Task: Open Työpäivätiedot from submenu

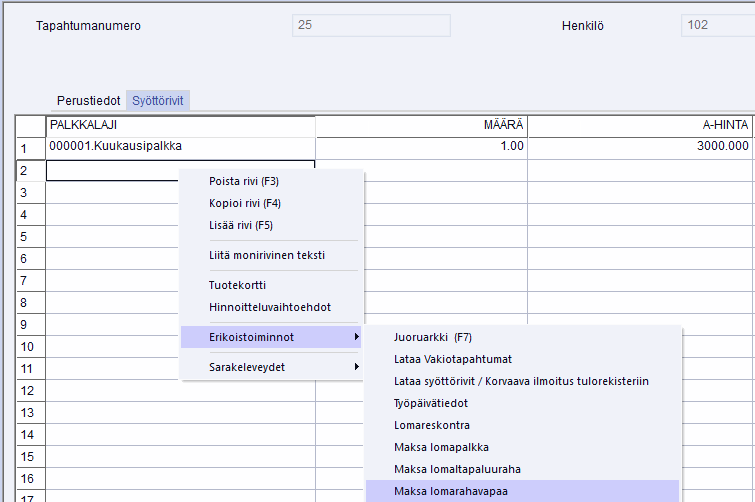Action: (x=431, y=403)
